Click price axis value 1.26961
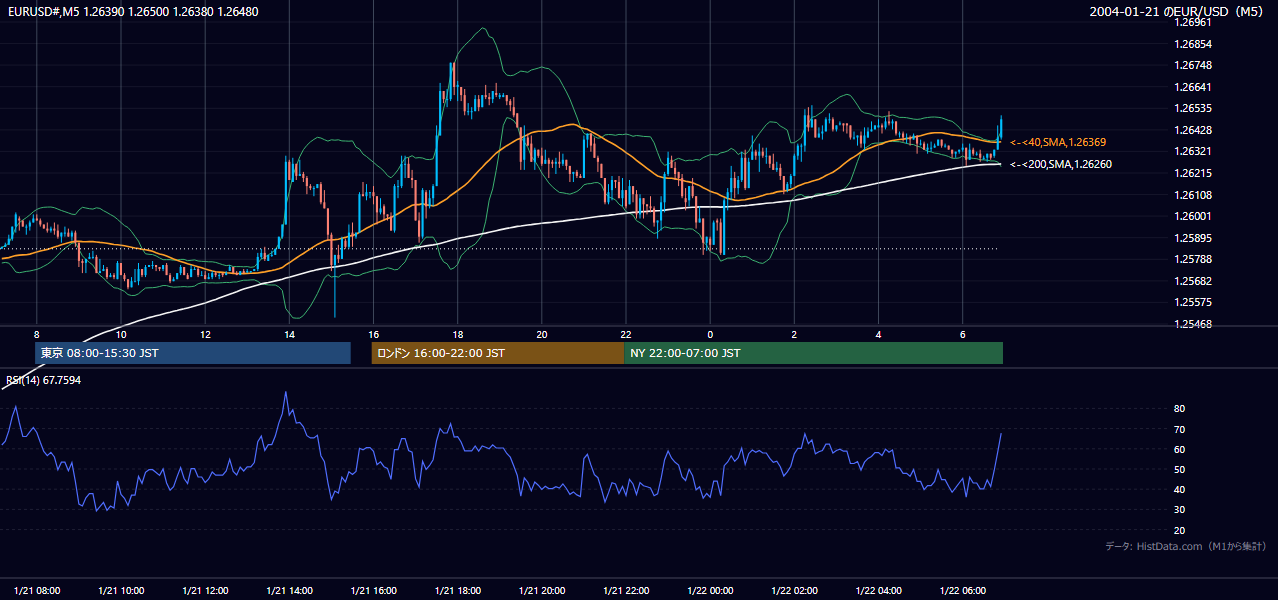 click(x=1194, y=22)
